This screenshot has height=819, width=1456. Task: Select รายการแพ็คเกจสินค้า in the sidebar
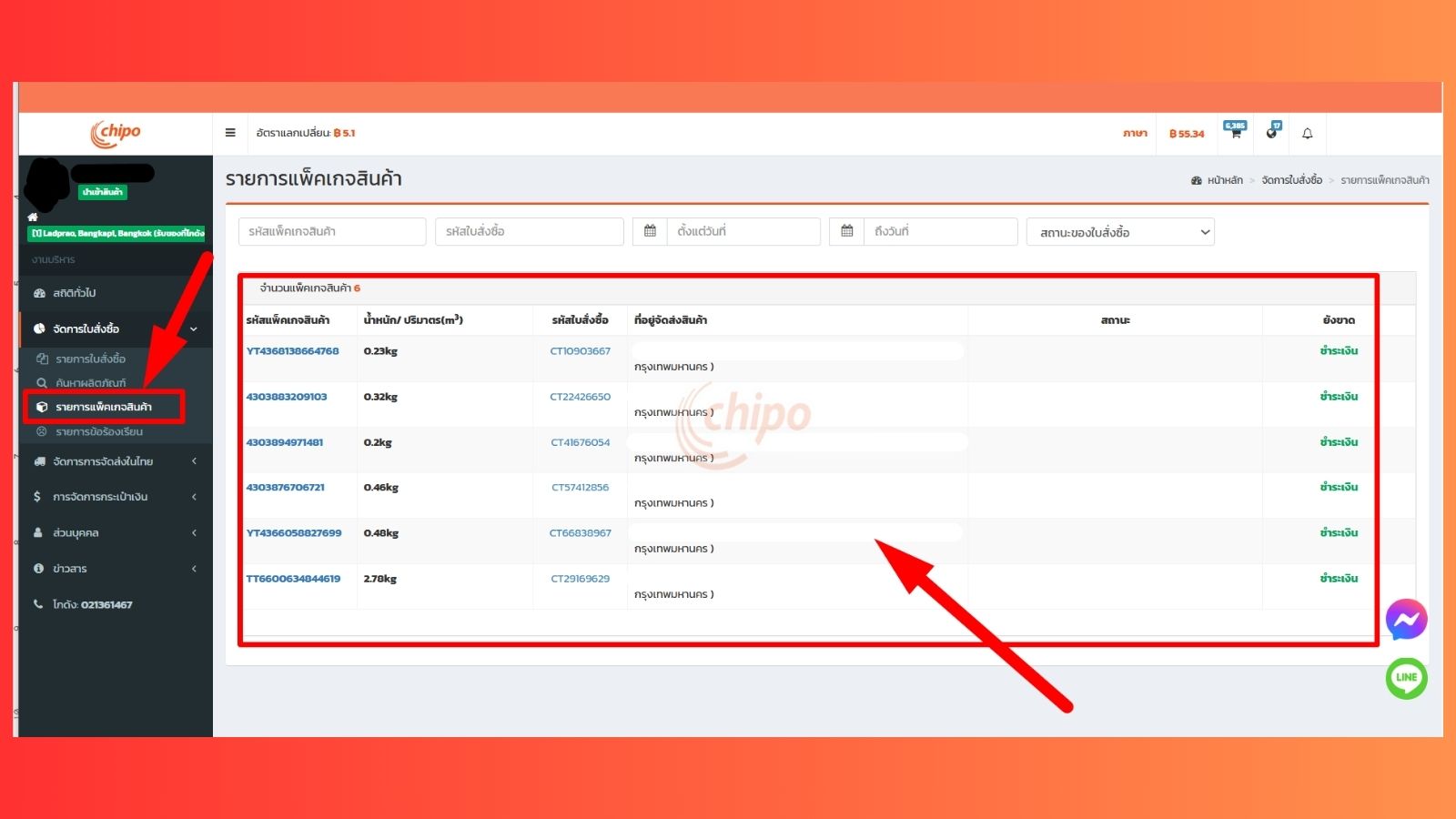coord(104,407)
